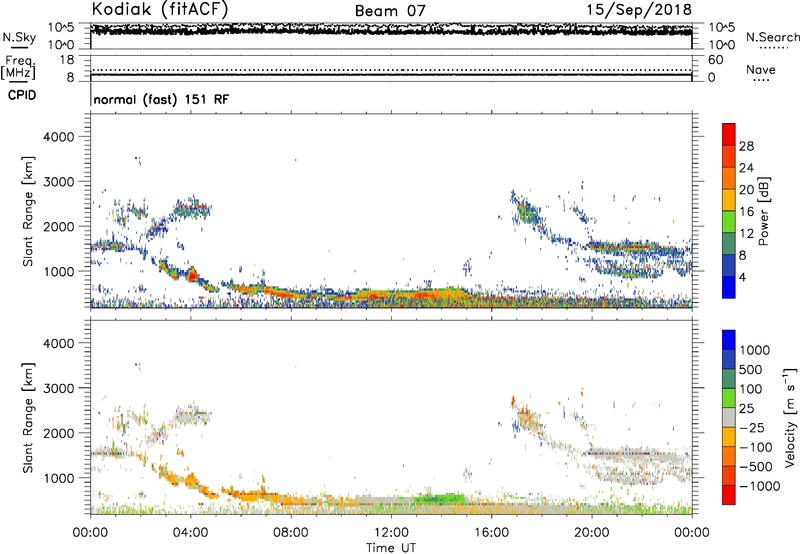Click the 'CPID' label

[x=22, y=95]
